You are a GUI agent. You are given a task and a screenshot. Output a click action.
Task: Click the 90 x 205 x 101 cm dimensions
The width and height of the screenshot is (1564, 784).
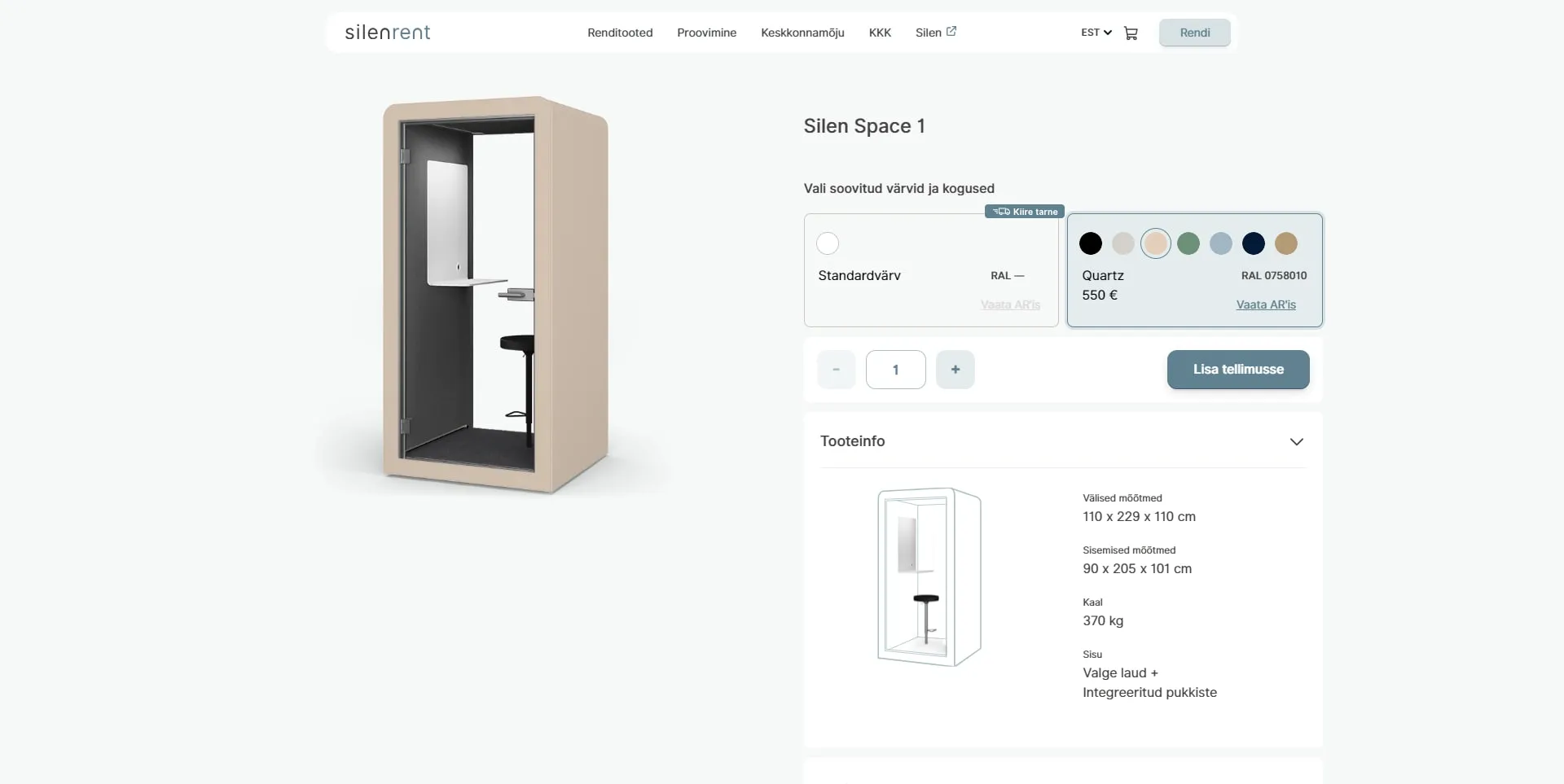[x=1137, y=569]
